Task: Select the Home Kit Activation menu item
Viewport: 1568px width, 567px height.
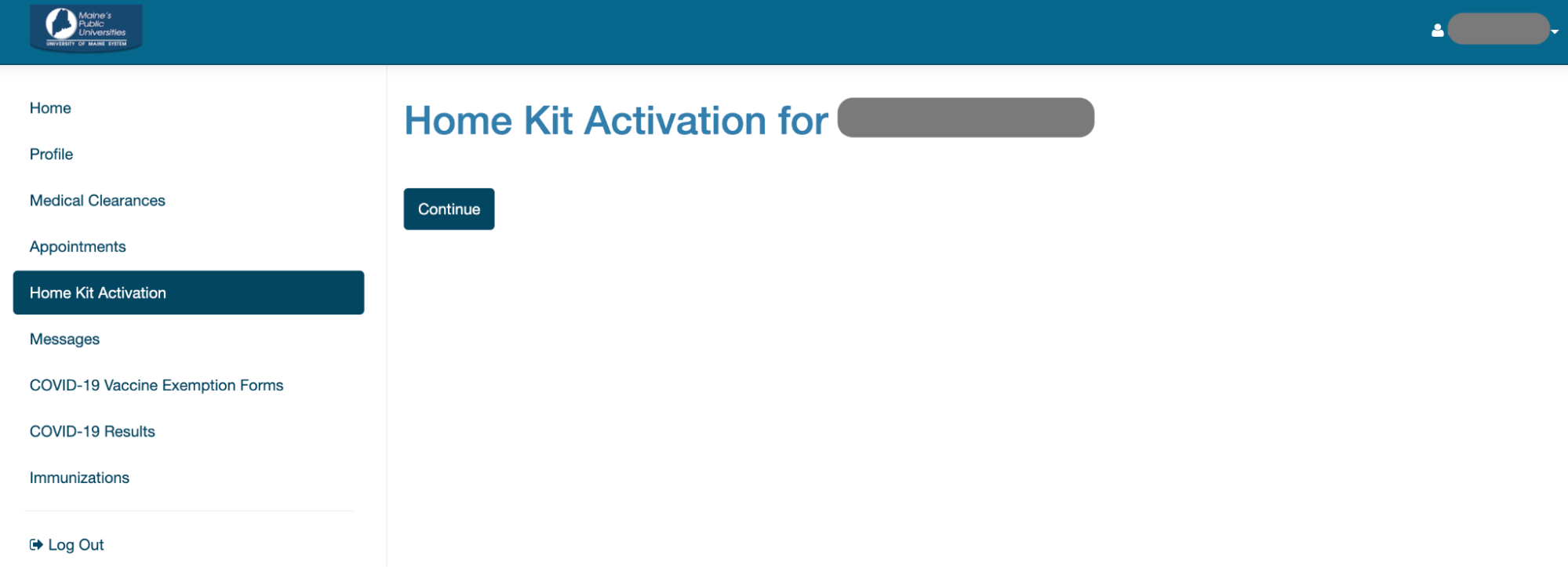Action: click(188, 293)
